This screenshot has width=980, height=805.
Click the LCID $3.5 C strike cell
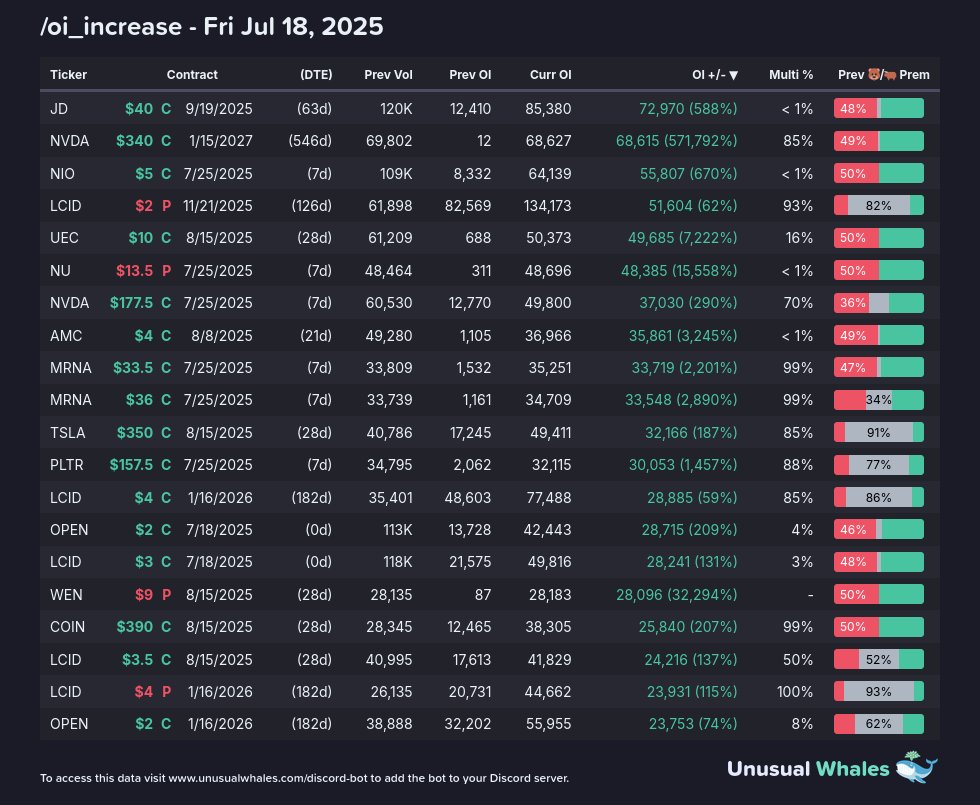(147, 659)
